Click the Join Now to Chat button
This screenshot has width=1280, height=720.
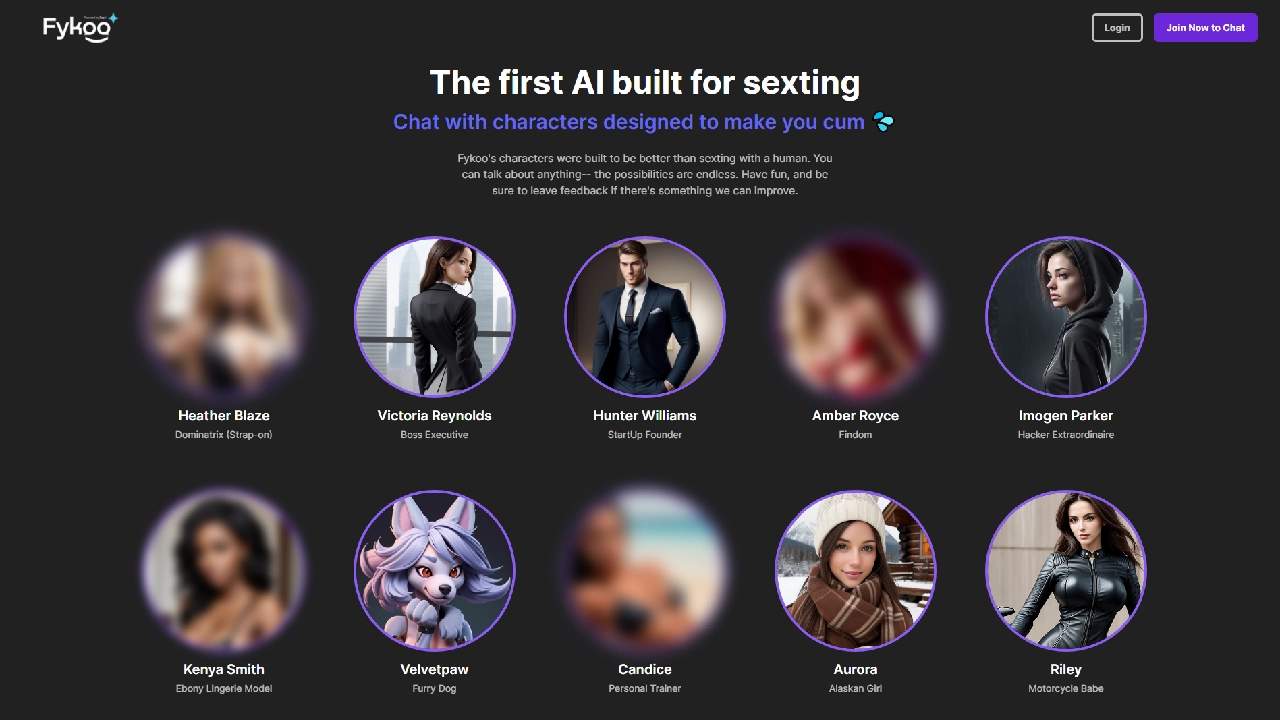tap(1205, 28)
